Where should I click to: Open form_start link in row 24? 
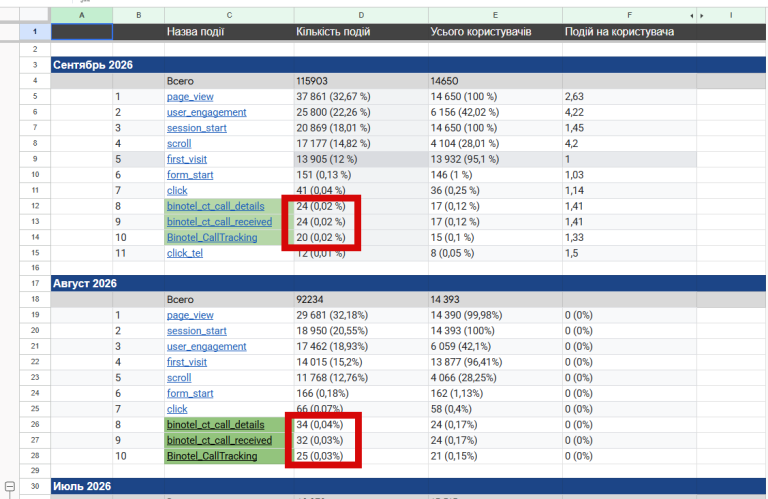coord(190,393)
